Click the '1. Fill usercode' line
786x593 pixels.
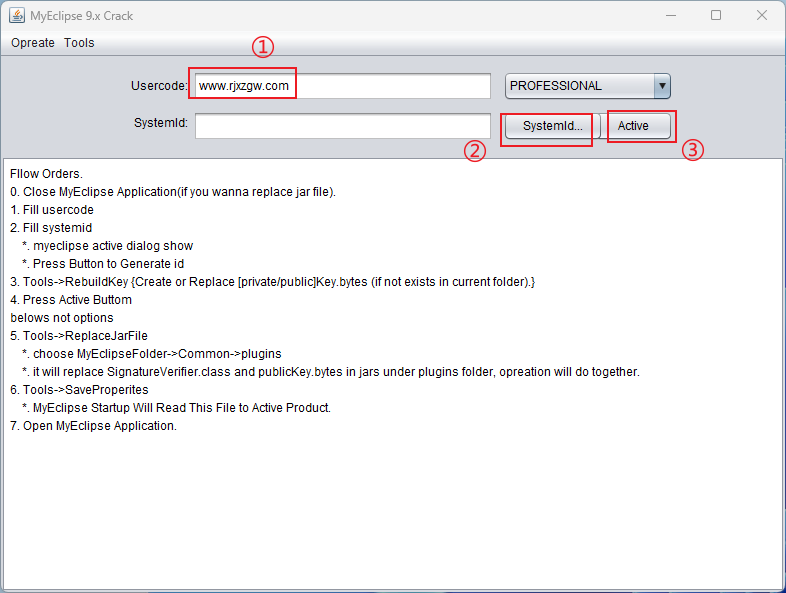[52, 210]
